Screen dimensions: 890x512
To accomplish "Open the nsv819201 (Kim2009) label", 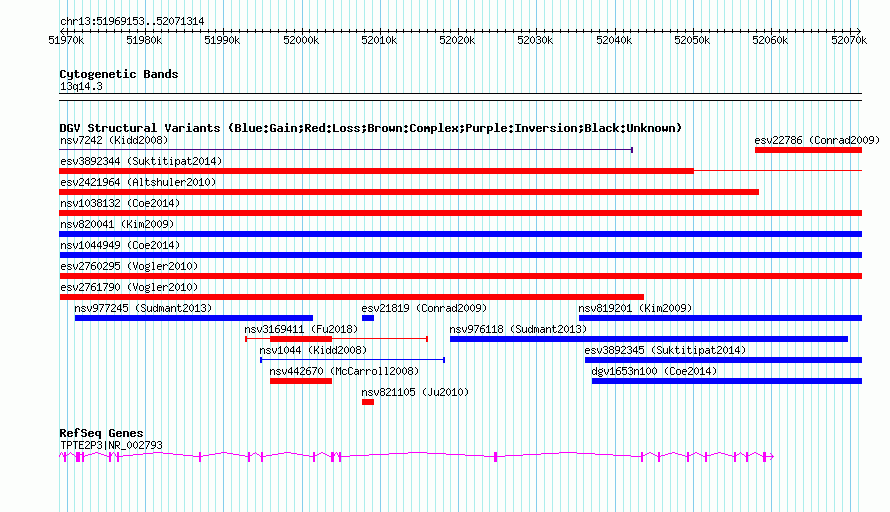I will coord(635,308).
